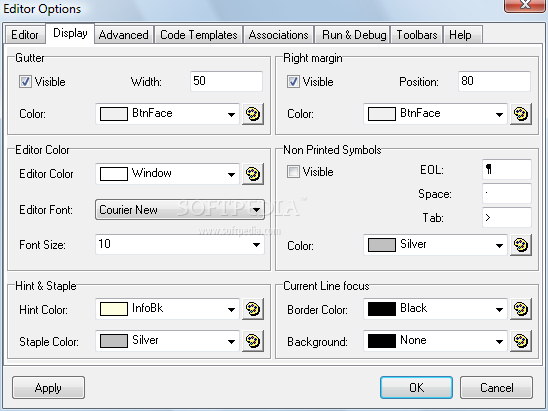
Task: Expand Staple Color Silver dropdown
Action: click(x=231, y=341)
